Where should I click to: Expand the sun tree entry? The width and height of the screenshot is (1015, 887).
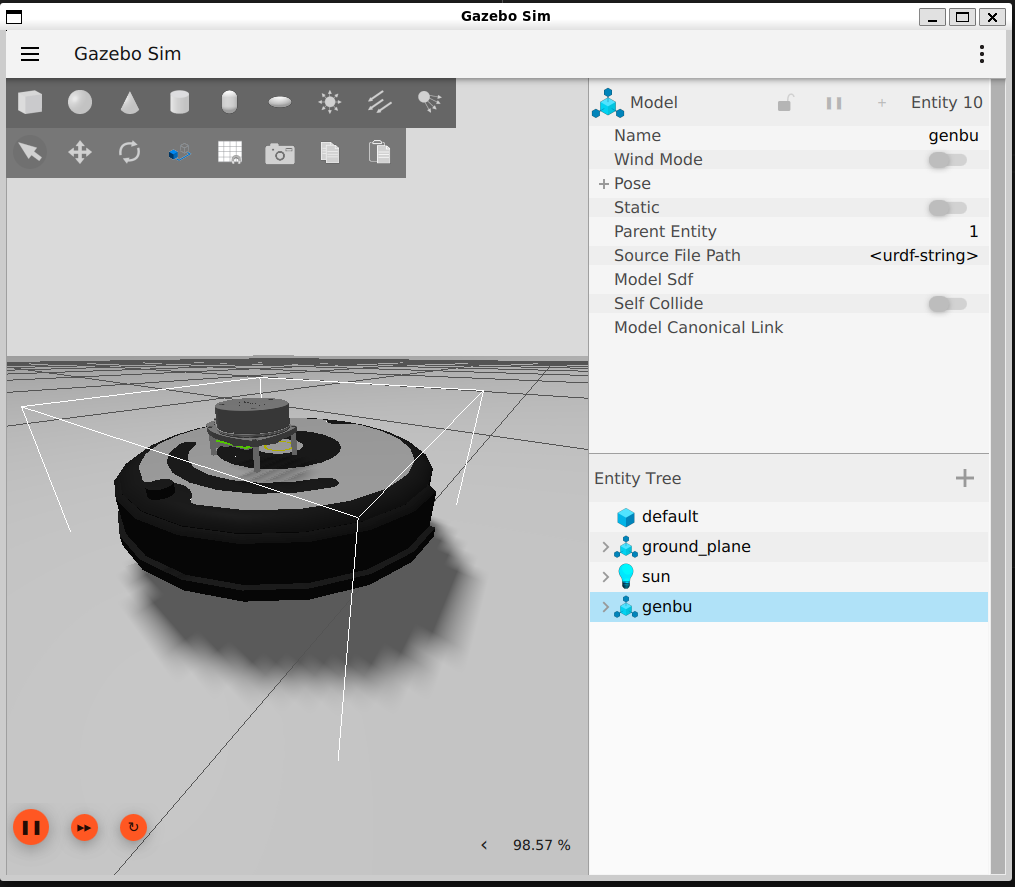click(x=605, y=577)
